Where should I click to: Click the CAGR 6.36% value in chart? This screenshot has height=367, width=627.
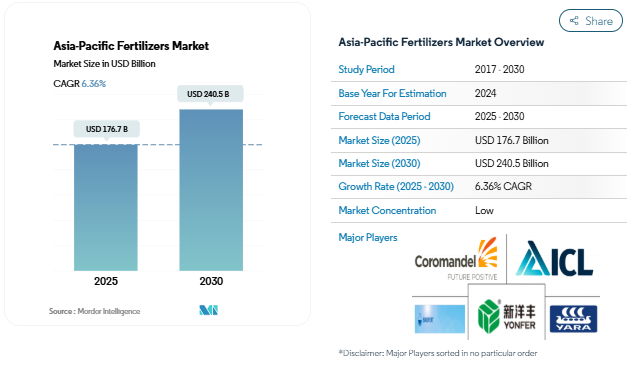click(x=94, y=84)
